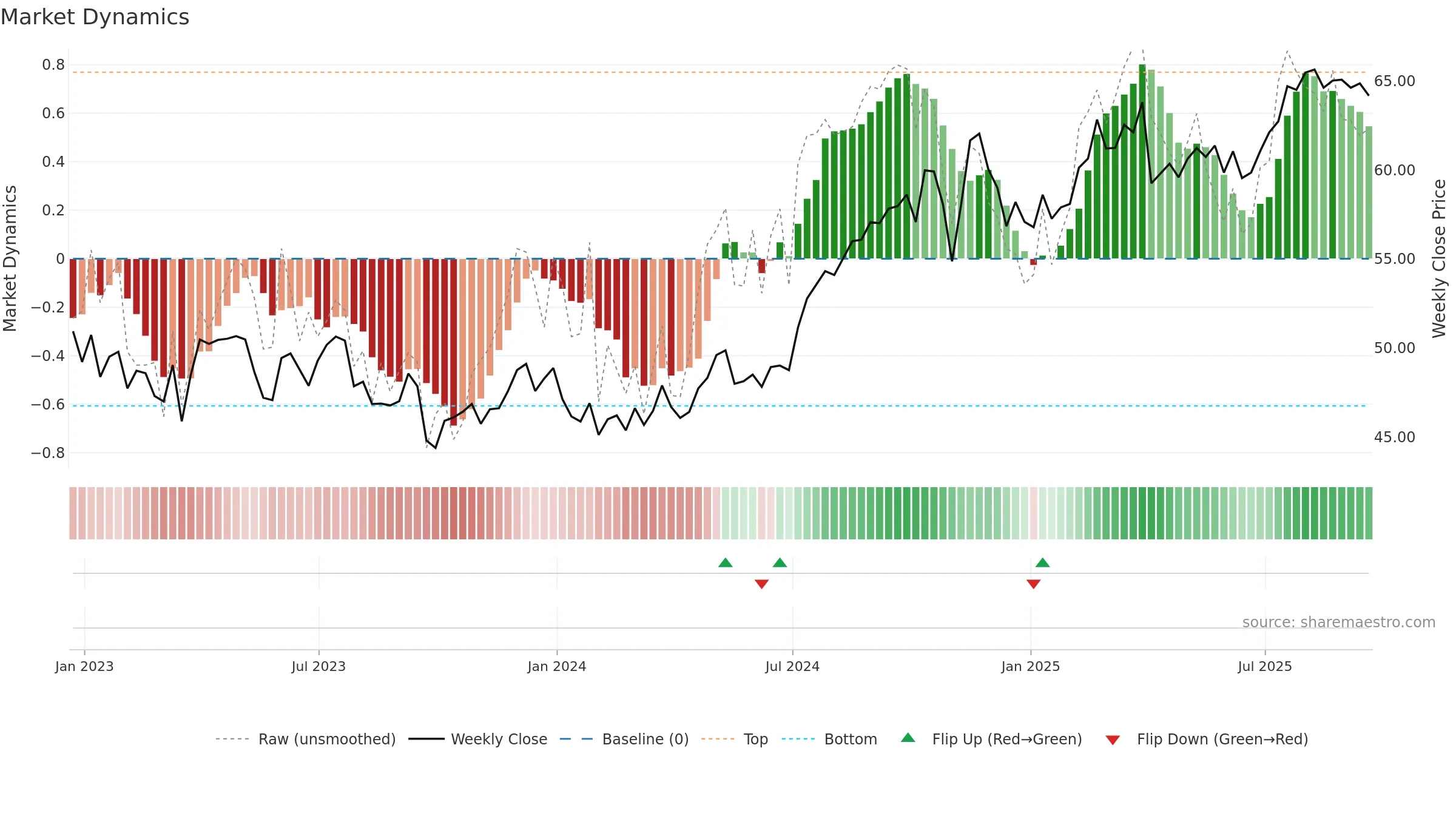Click the Jan 2025 x-axis label

[x=1031, y=666]
